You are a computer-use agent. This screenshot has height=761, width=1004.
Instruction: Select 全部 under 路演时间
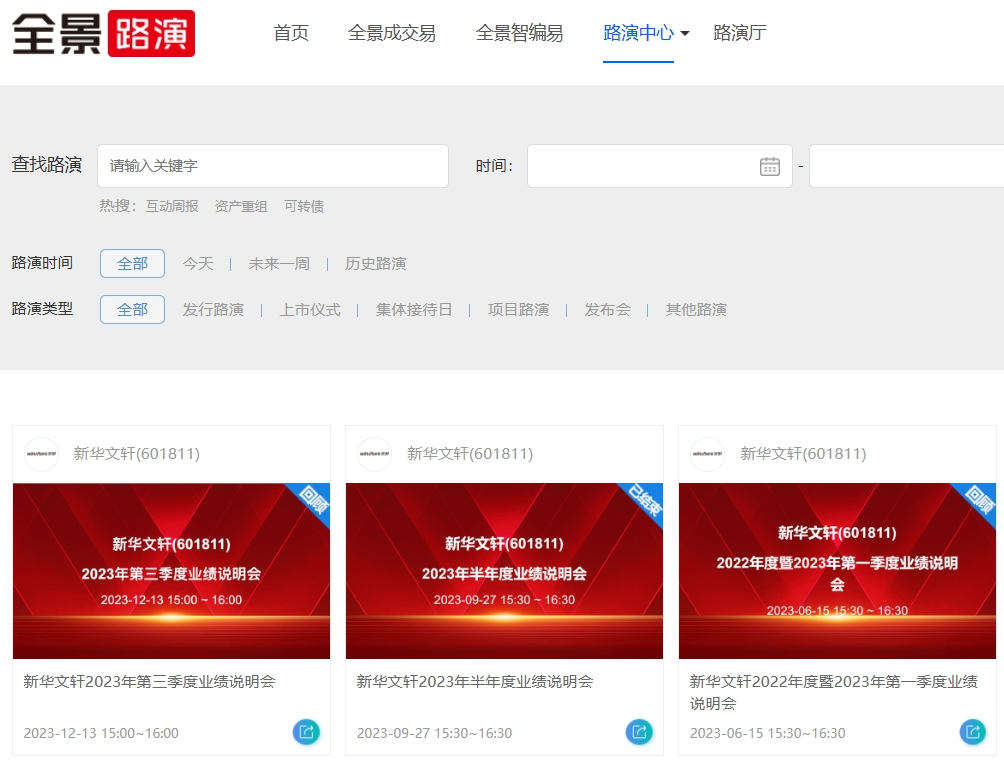pyautogui.click(x=133, y=263)
